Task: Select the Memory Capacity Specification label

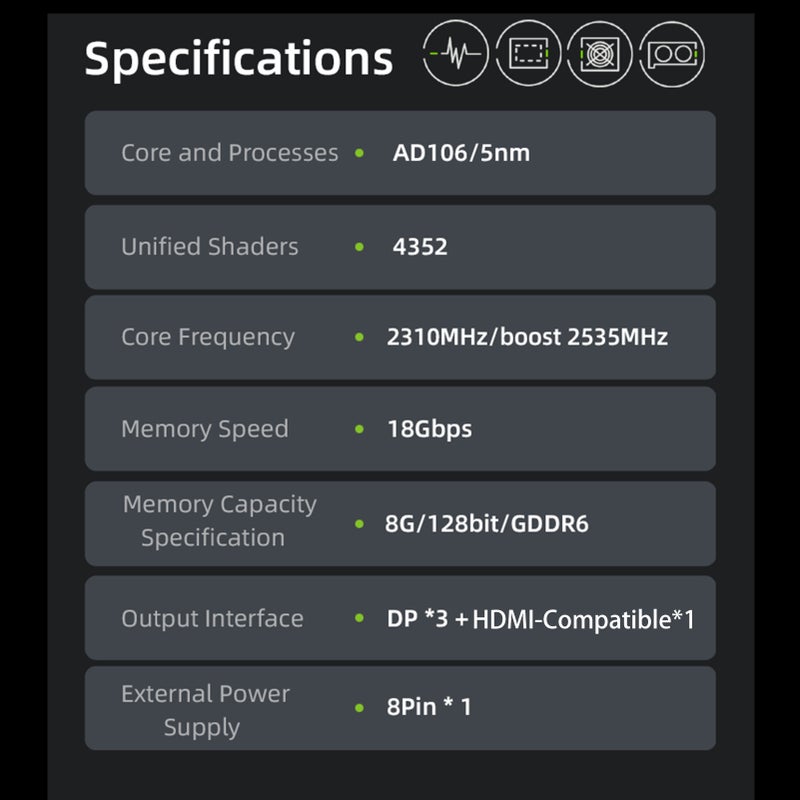Action: (219, 521)
